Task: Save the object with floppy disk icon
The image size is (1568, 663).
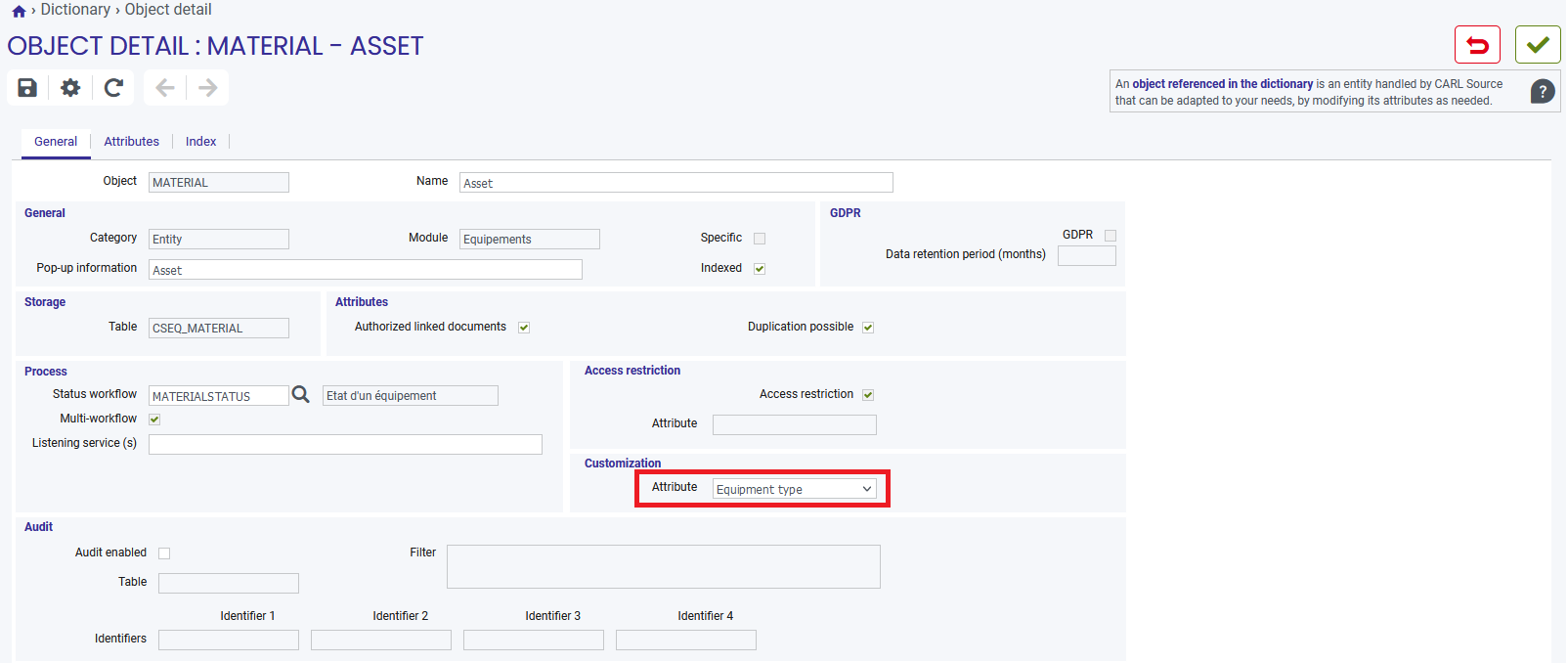Action: point(27,88)
